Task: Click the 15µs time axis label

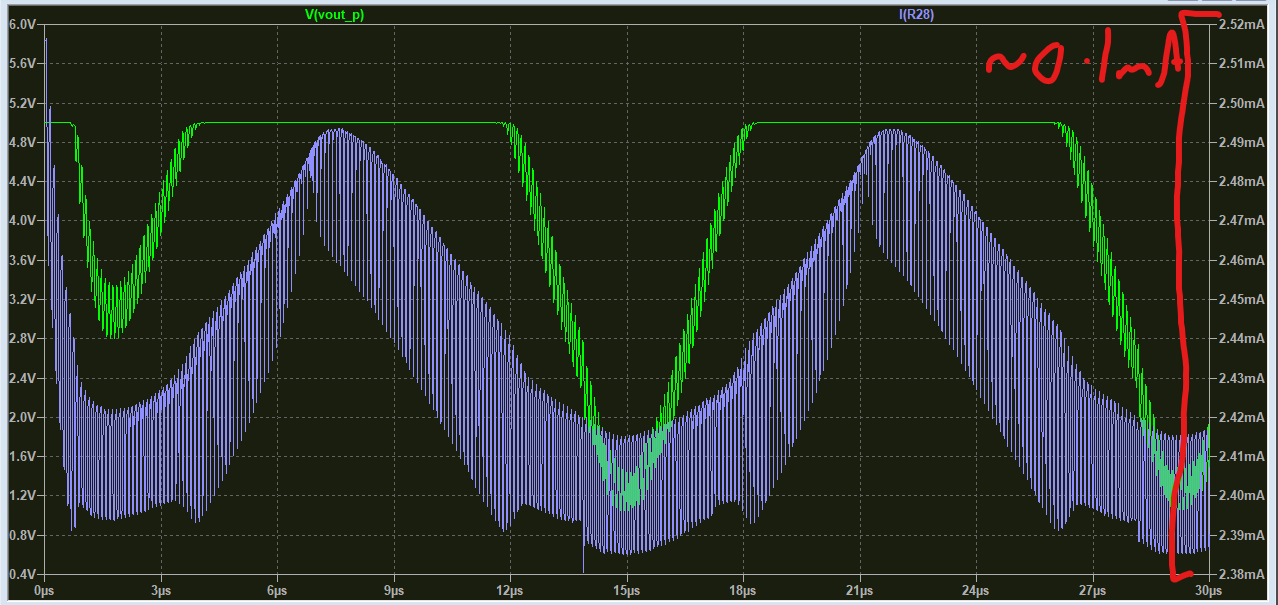Action: click(x=627, y=591)
